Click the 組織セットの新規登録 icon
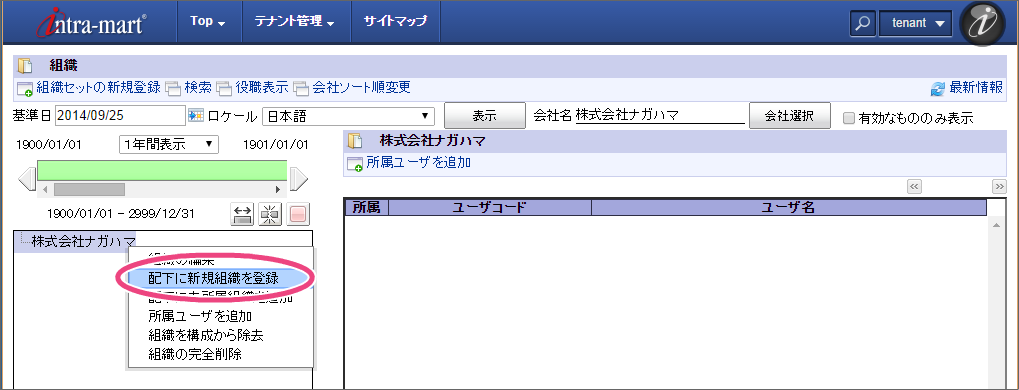This screenshot has width=1019, height=390. point(25,88)
